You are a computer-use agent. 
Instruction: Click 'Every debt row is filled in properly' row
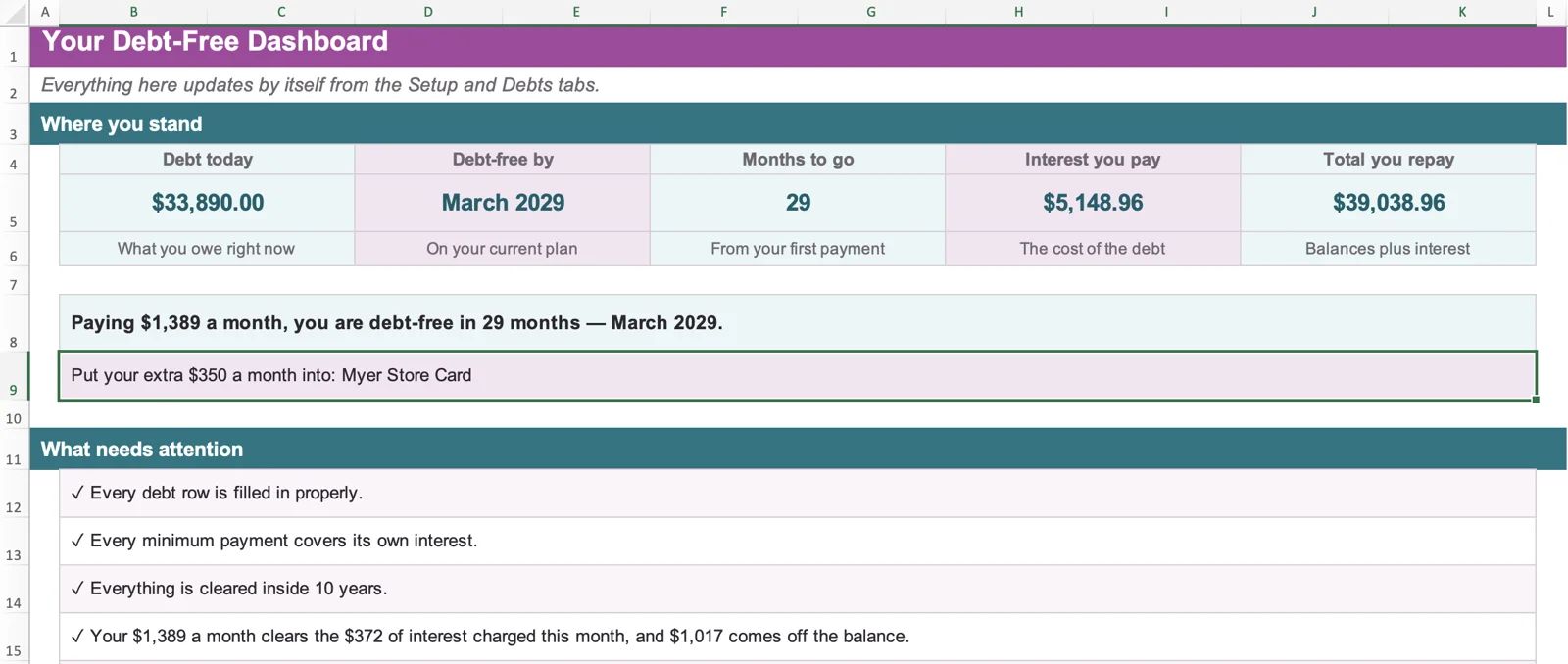(798, 494)
